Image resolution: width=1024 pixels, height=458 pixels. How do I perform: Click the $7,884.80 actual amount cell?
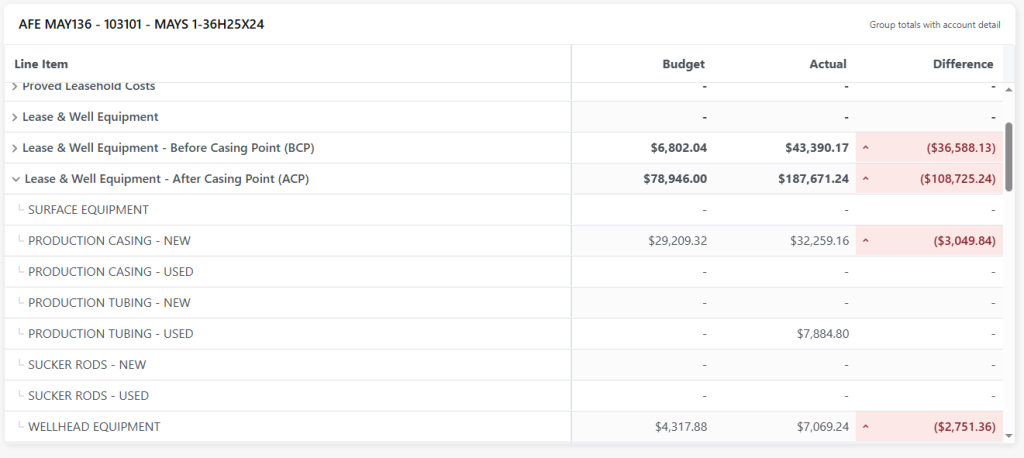coord(819,334)
